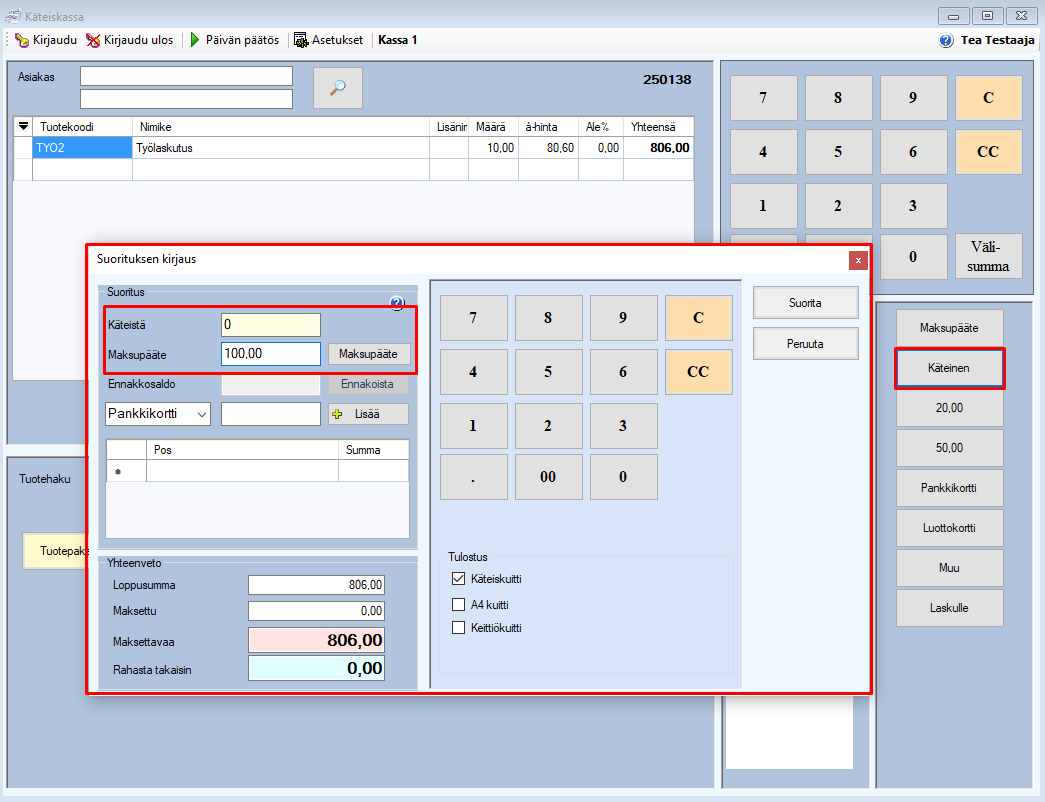Click the magnifier customer search icon

pos(337,88)
